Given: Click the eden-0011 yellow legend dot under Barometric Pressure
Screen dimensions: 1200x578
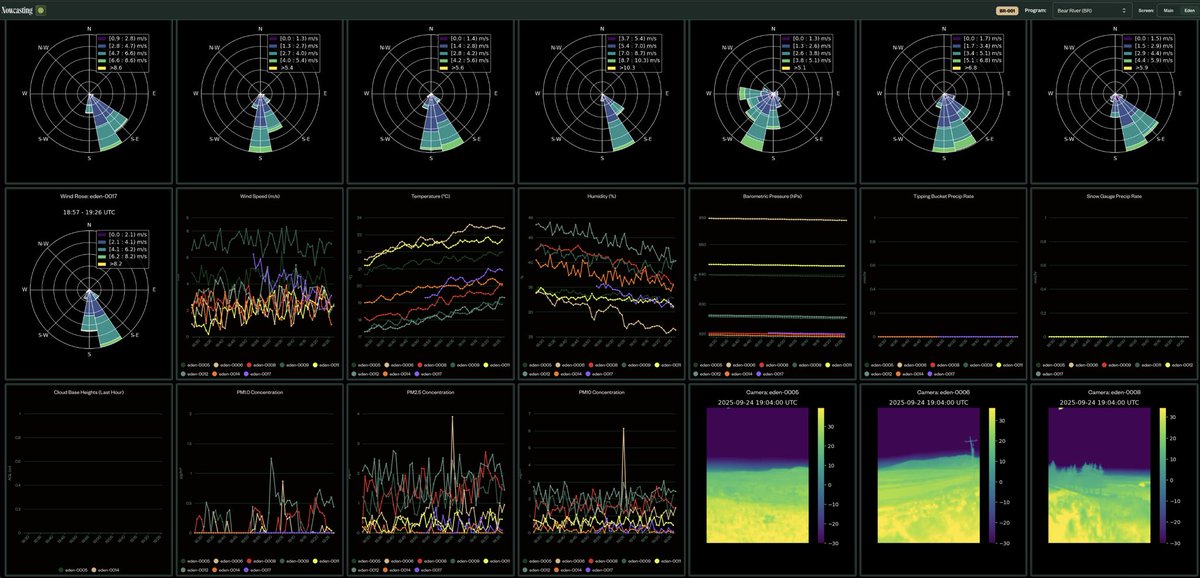Looking at the screenshot, I should pyautogui.click(x=827, y=365).
